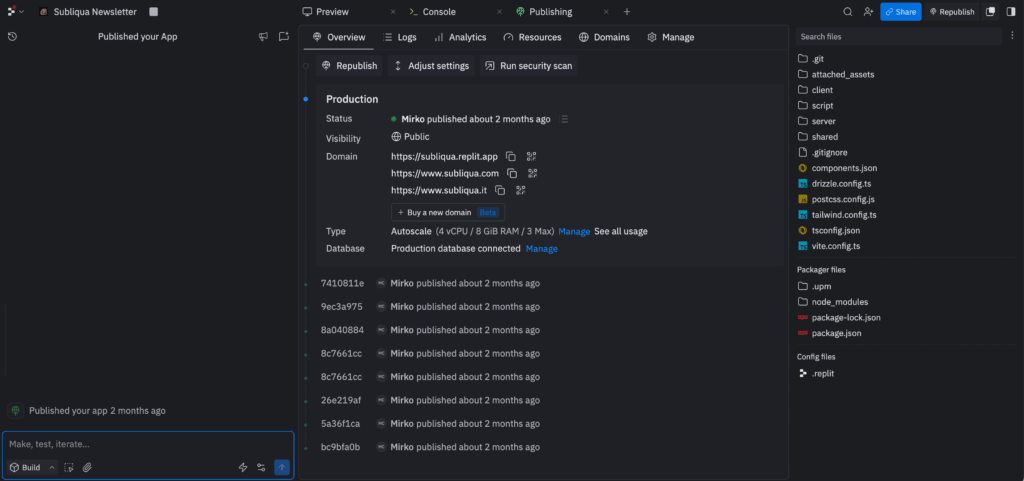1024x481 pixels.
Task: Select deployment 7410811e row
Action: 430,283
